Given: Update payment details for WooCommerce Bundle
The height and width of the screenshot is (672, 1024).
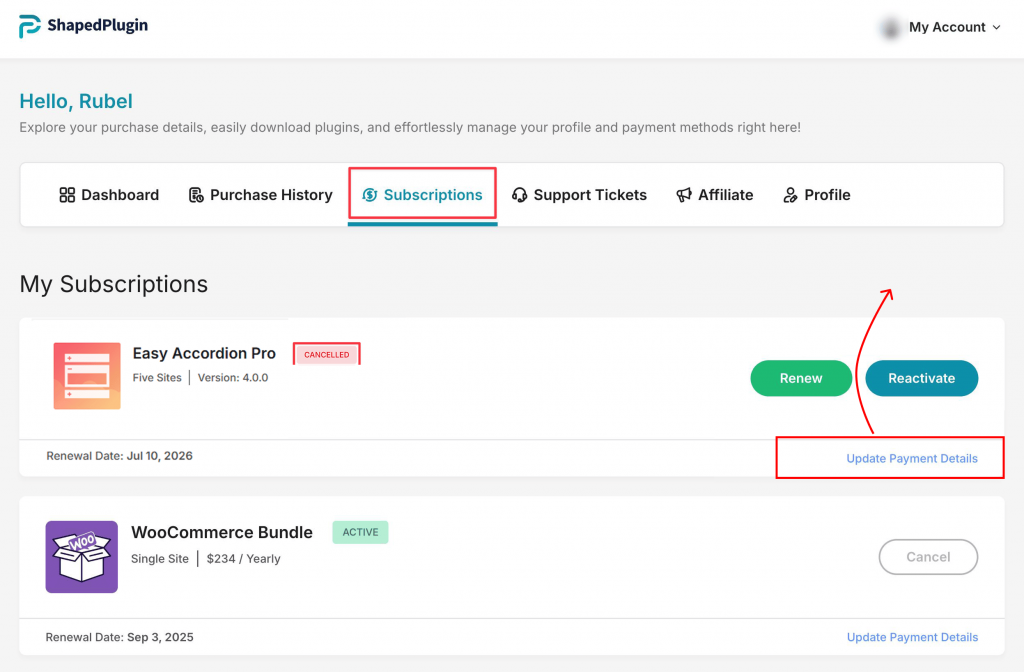Looking at the screenshot, I should coord(912,637).
